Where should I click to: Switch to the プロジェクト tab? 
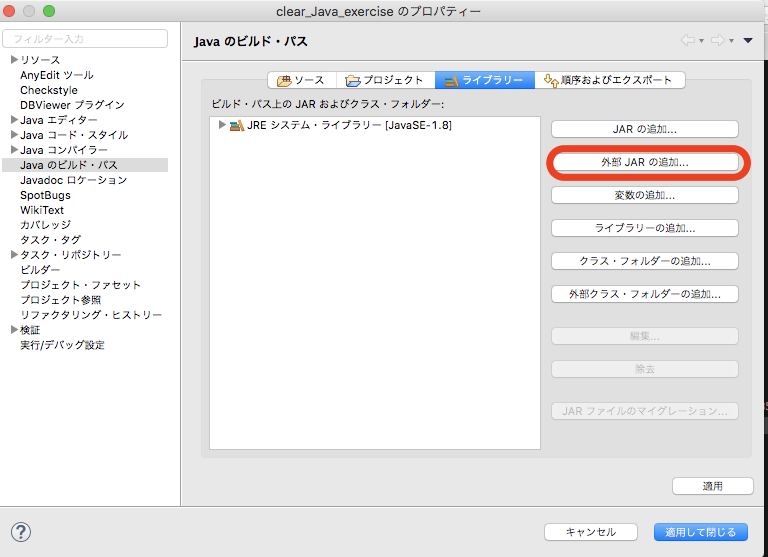click(x=385, y=80)
